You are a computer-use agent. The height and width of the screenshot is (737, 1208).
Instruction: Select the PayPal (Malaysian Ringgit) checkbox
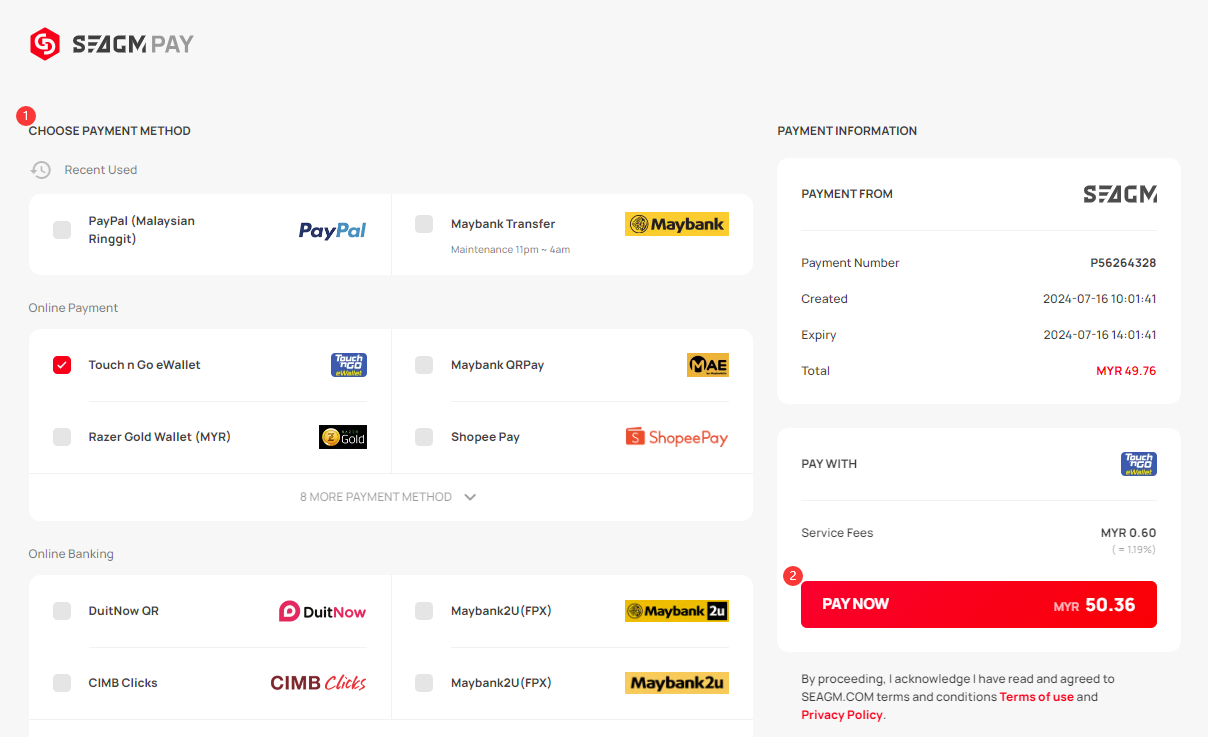click(x=62, y=230)
